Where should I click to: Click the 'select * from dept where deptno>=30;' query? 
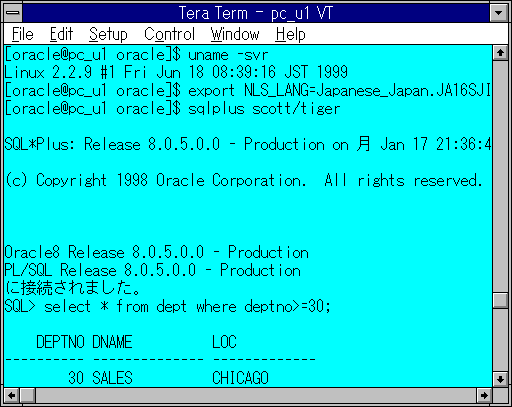[x=187, y=306]
